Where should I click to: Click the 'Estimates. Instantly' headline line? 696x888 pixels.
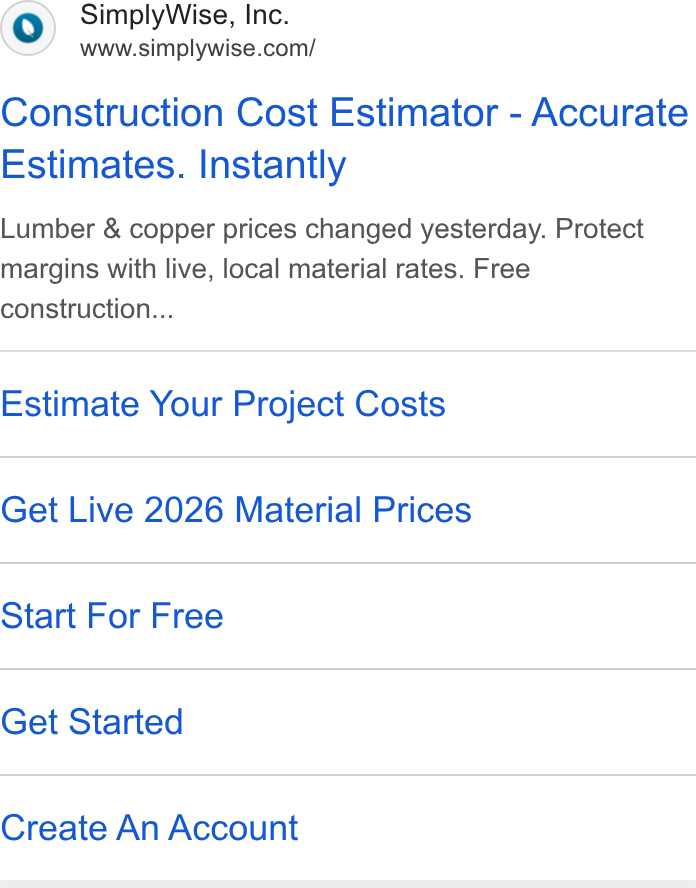coord(173,165)
